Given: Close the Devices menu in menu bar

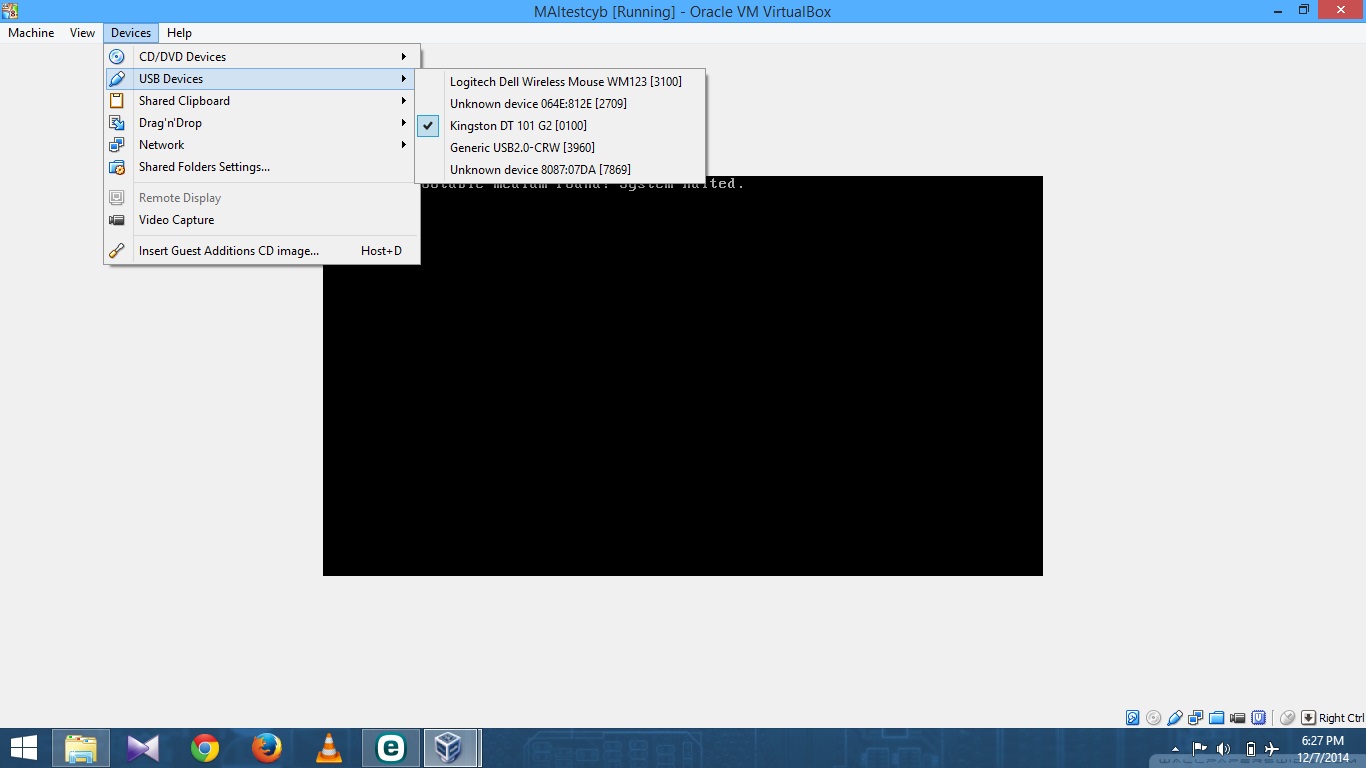Looking at the screenshot, I should click(x=131, y=33).
